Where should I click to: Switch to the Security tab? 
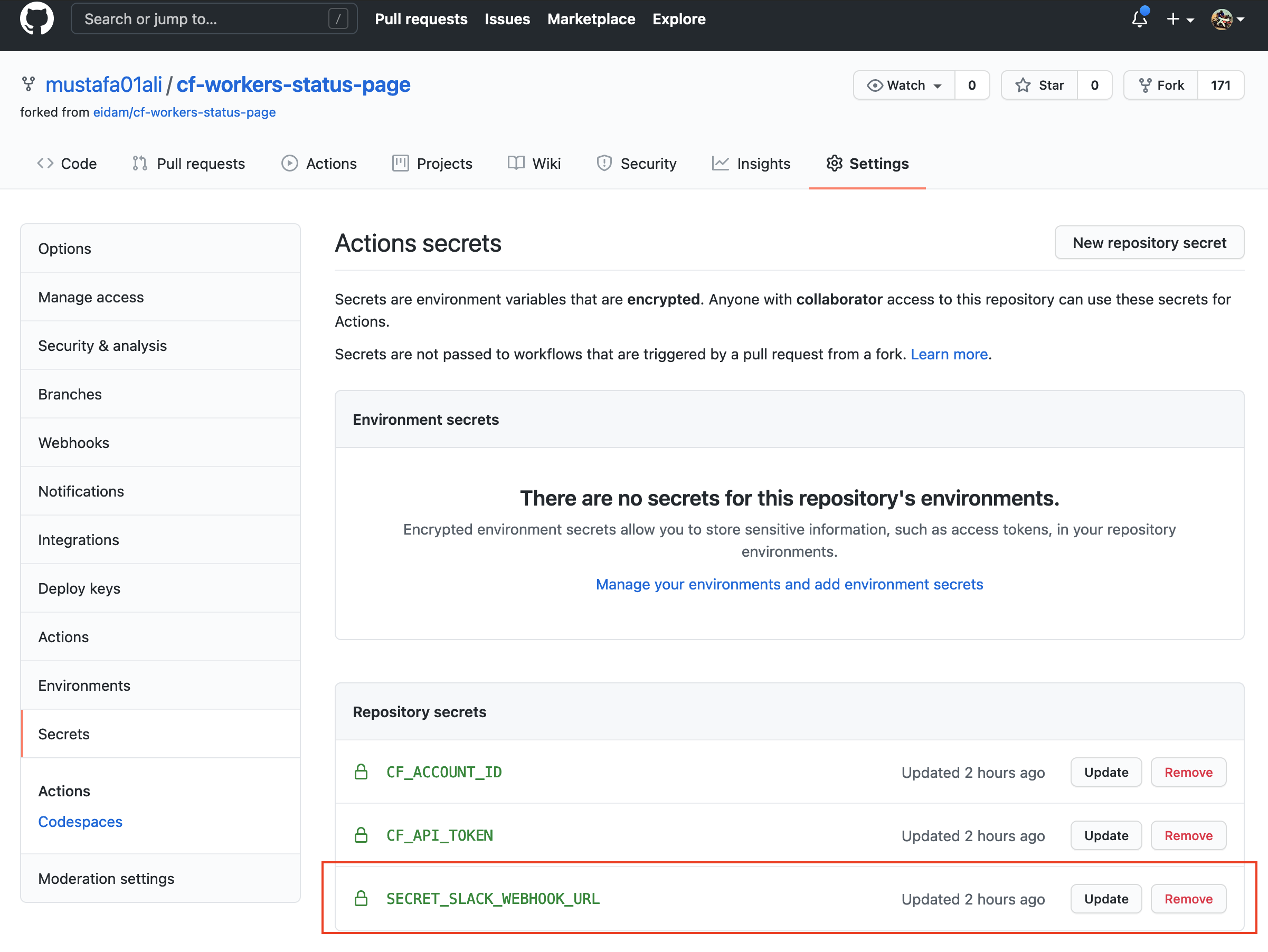click(x=637, y=164)
